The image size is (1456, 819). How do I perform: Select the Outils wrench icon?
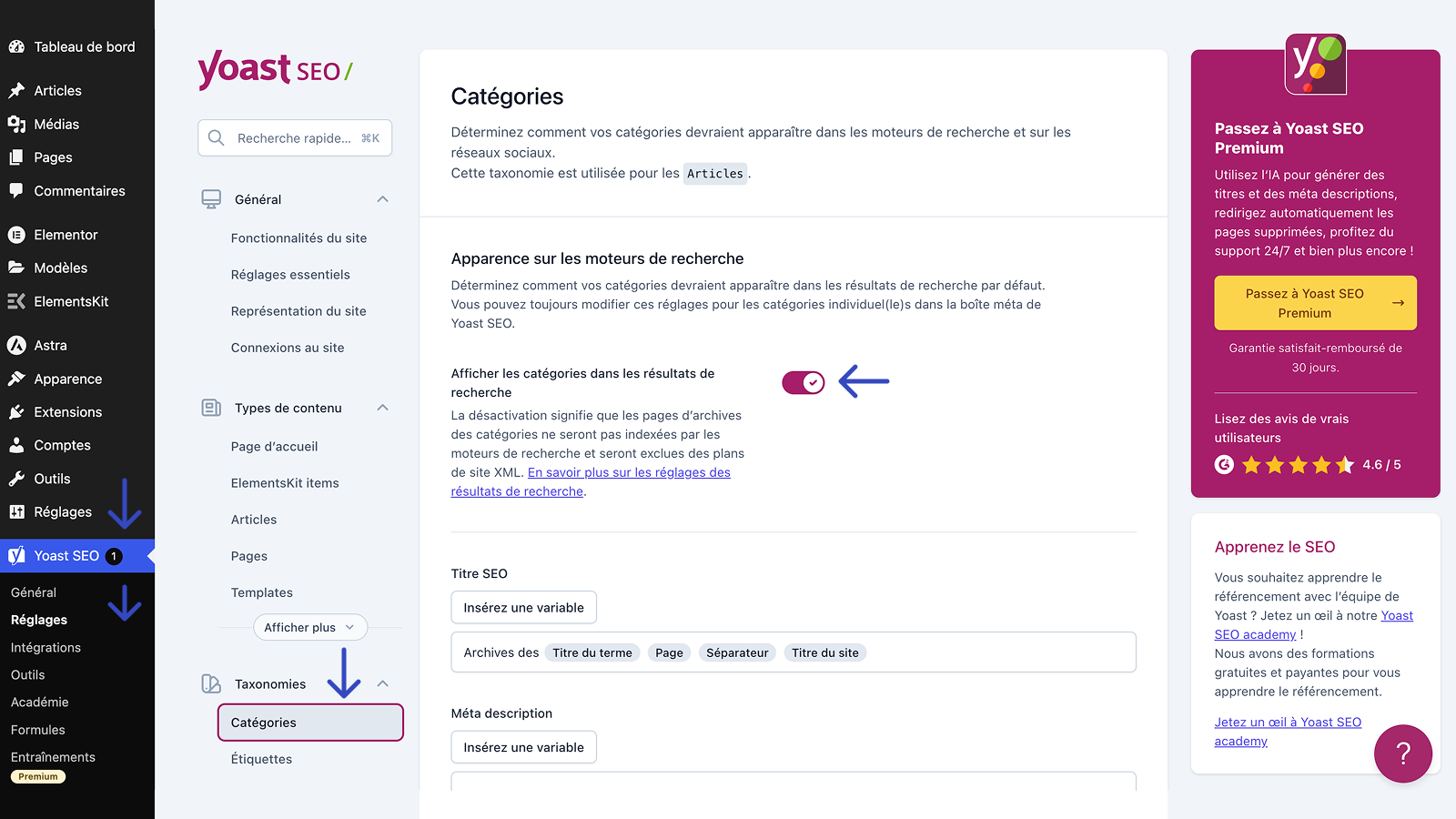point(16,478)
